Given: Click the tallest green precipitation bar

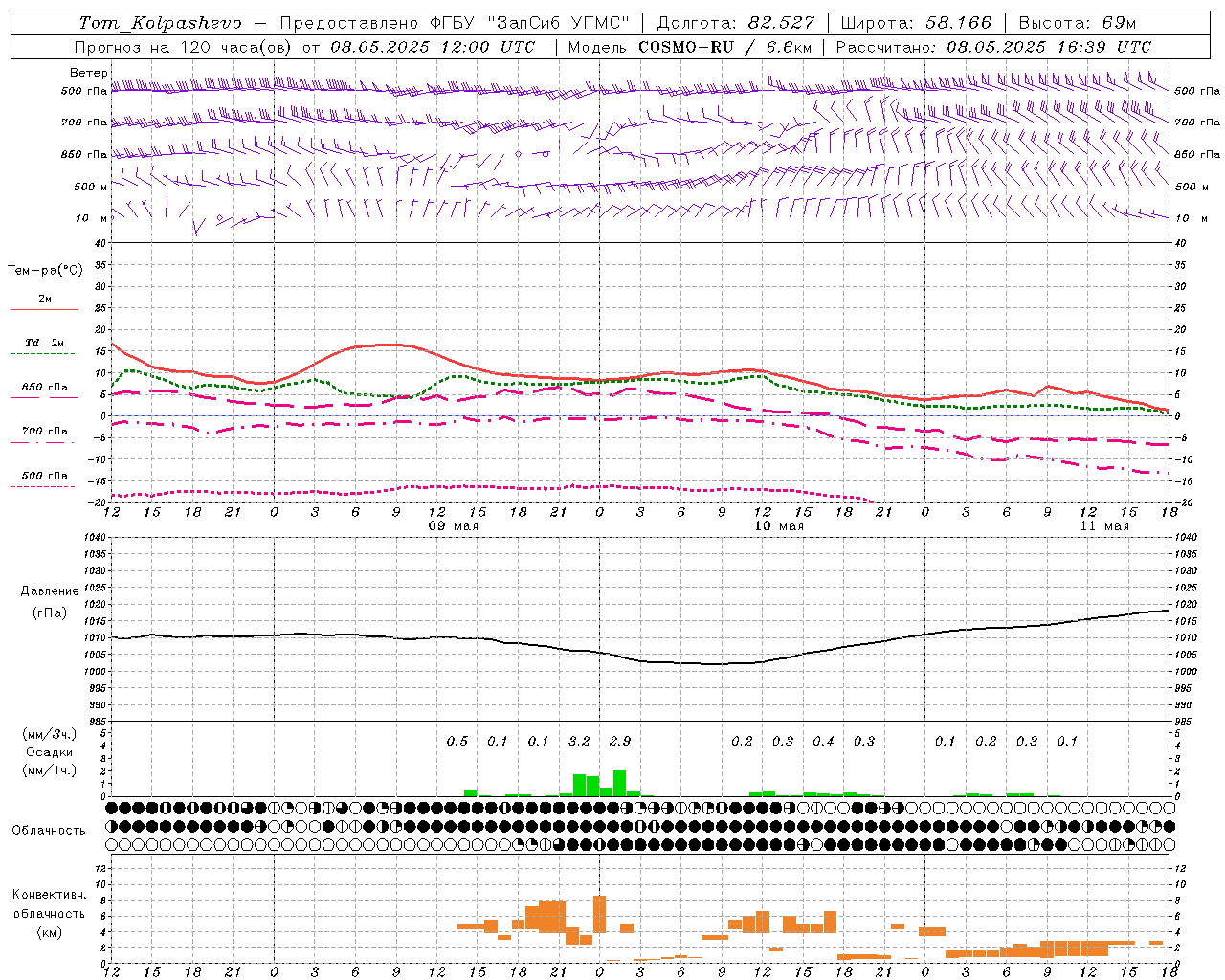Looking at the screenshot, I should click(x=619, y=783).
